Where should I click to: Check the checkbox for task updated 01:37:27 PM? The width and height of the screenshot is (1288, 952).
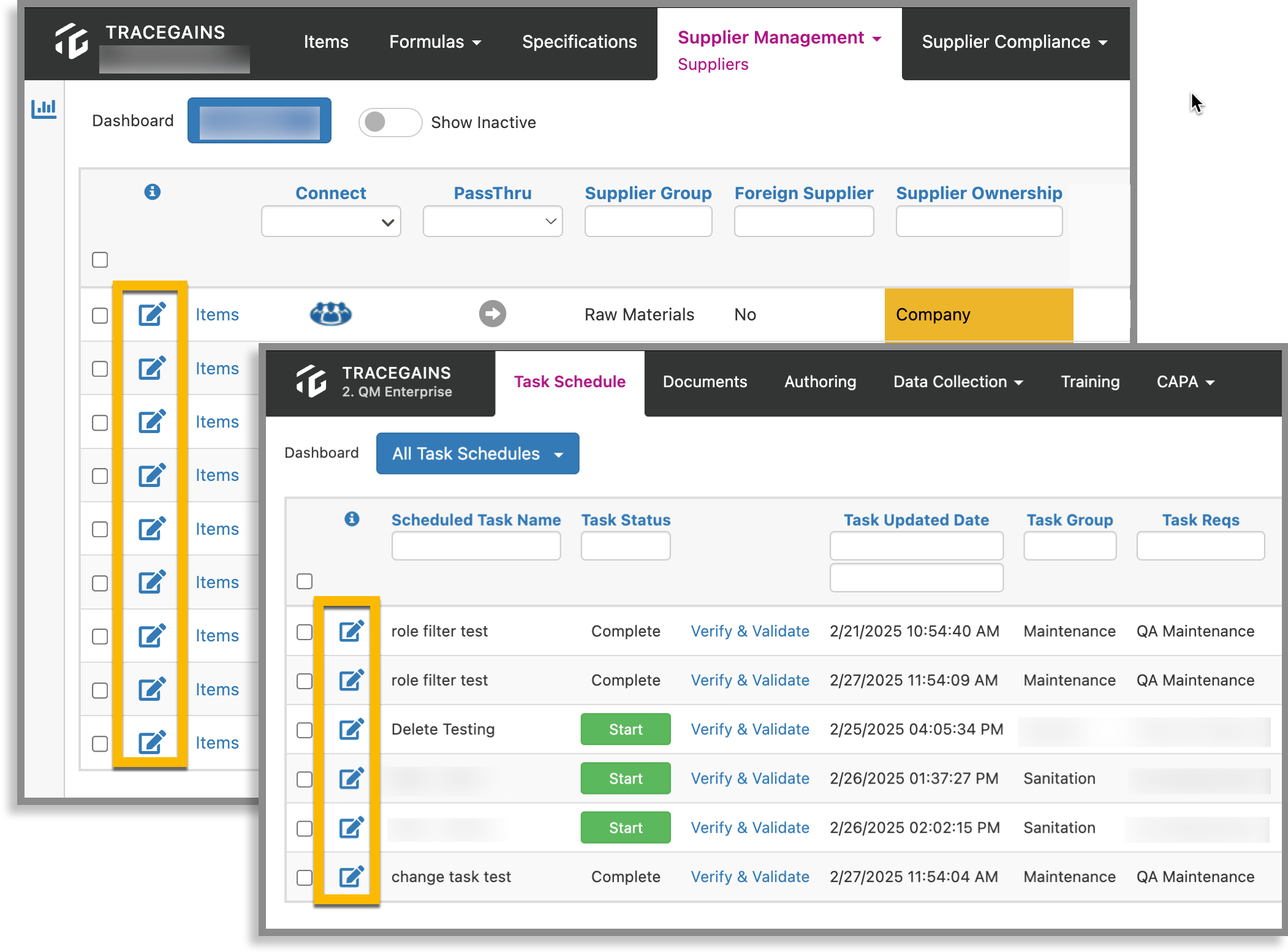tap(305, 779)
